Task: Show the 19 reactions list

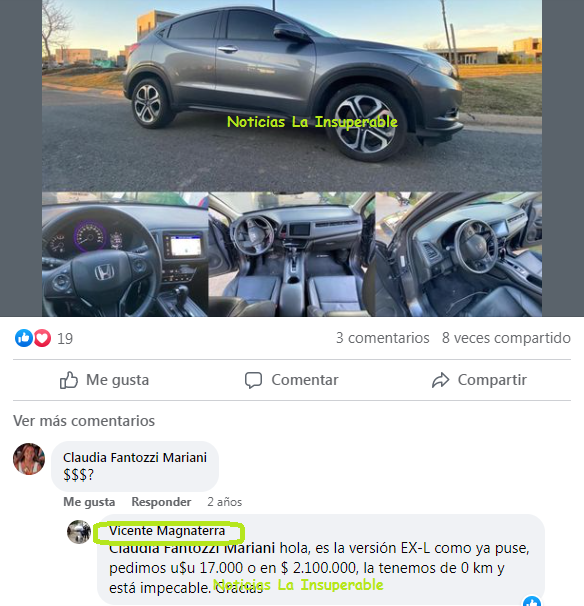Action: coord(65,339)
